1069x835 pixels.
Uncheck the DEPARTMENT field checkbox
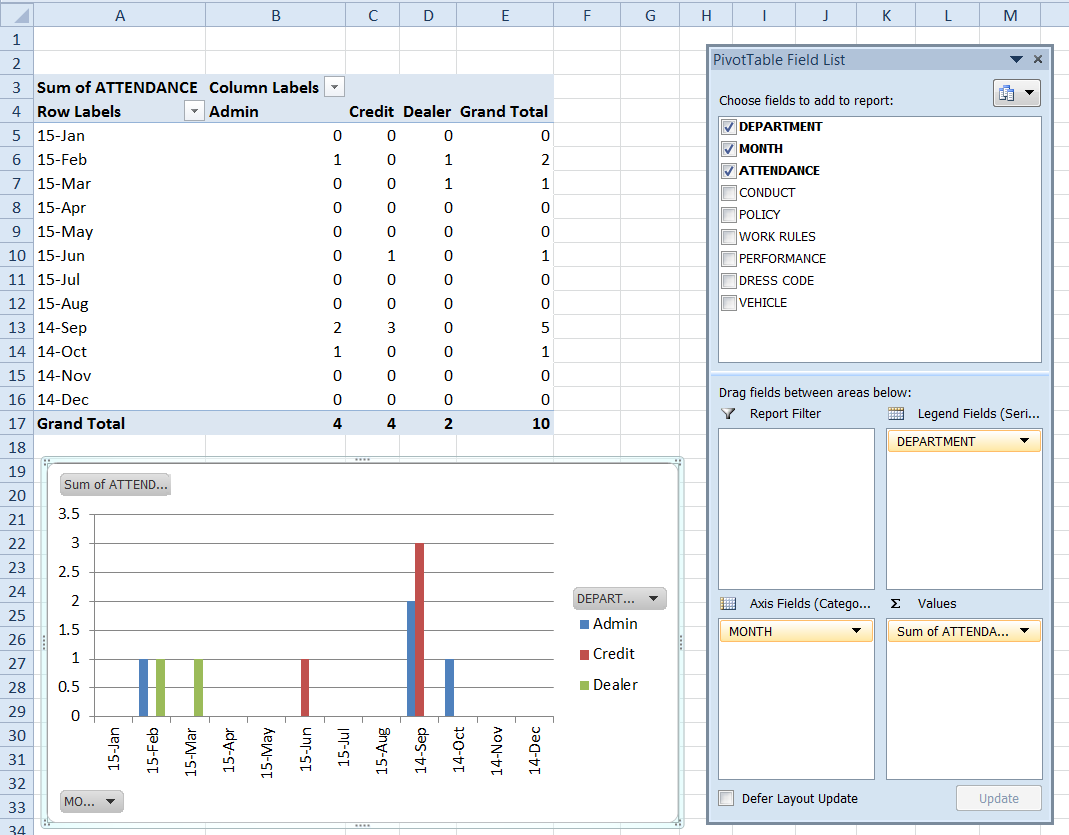click(729, 127)
